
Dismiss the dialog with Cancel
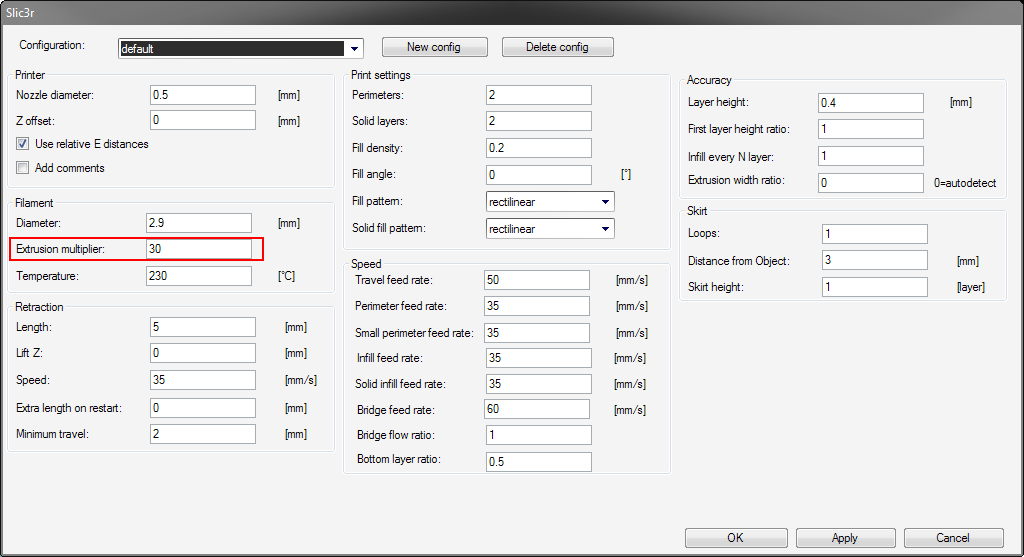[953, 538]
